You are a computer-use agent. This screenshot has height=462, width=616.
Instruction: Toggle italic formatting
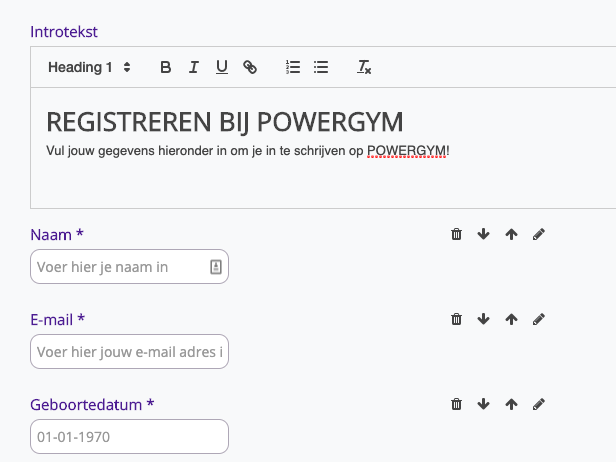194,67
